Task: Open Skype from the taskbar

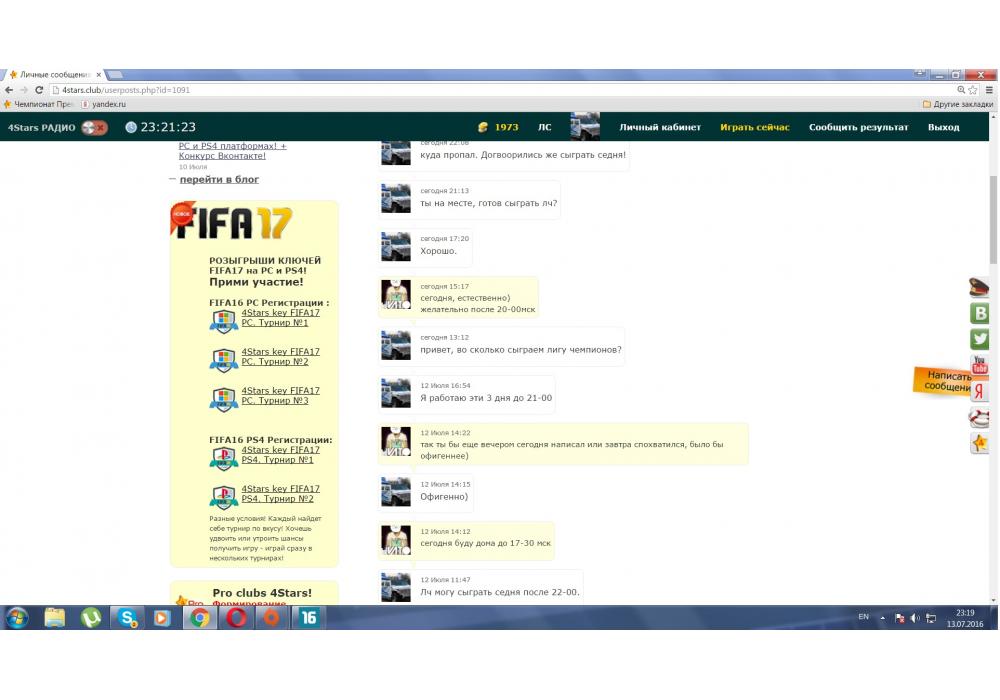Action: [128, 618]
